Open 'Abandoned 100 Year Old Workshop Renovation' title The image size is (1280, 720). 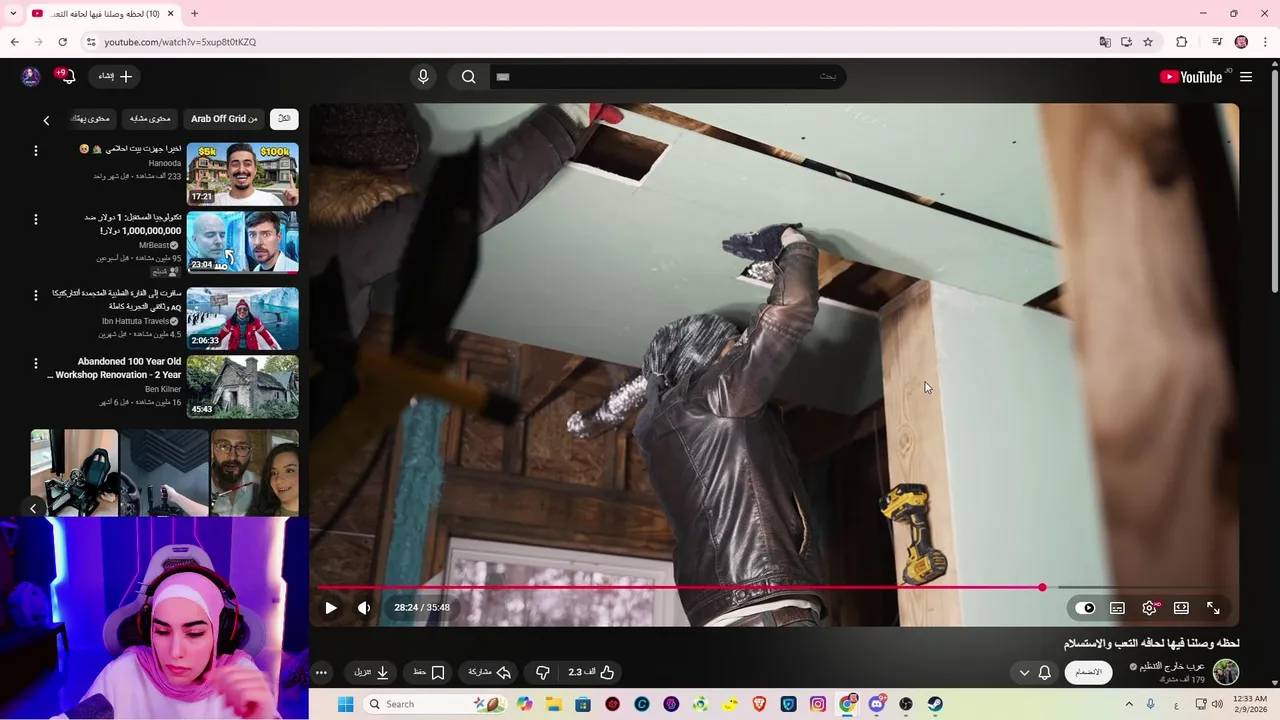tap(115, 368)
